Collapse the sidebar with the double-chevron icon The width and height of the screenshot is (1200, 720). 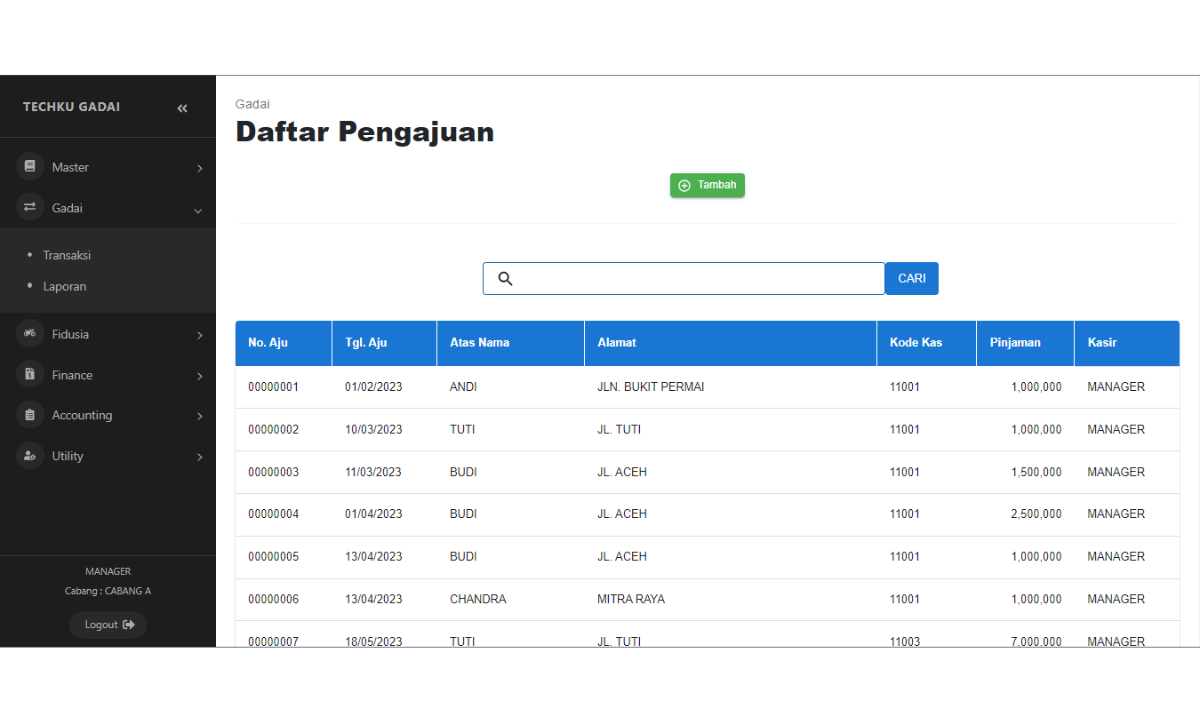182,108
